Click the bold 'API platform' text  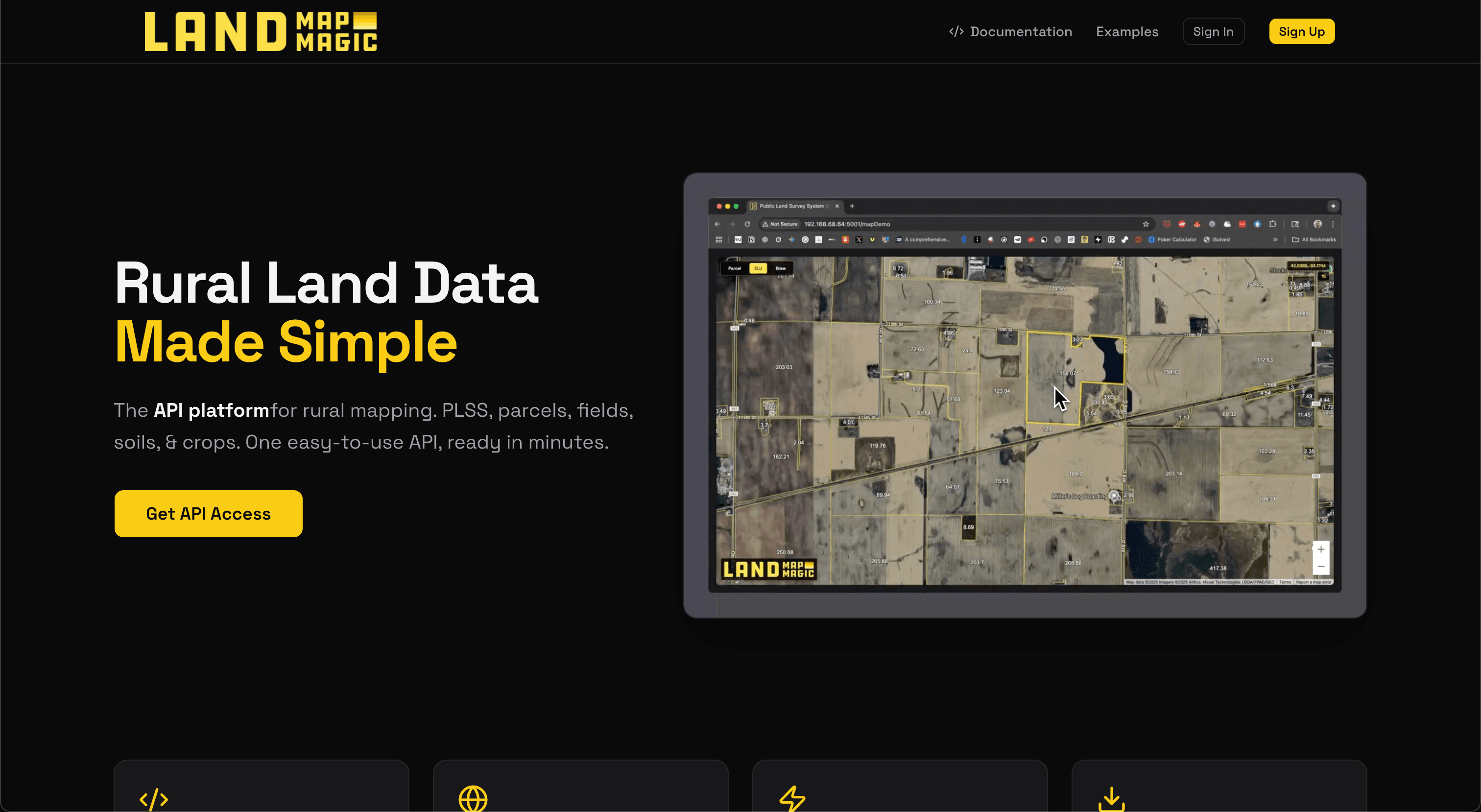point(212,410)
